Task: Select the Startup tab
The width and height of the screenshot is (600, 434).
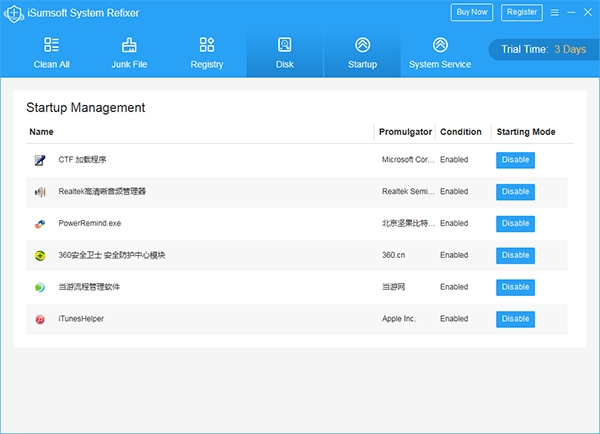Action: [x=362, y=53]
